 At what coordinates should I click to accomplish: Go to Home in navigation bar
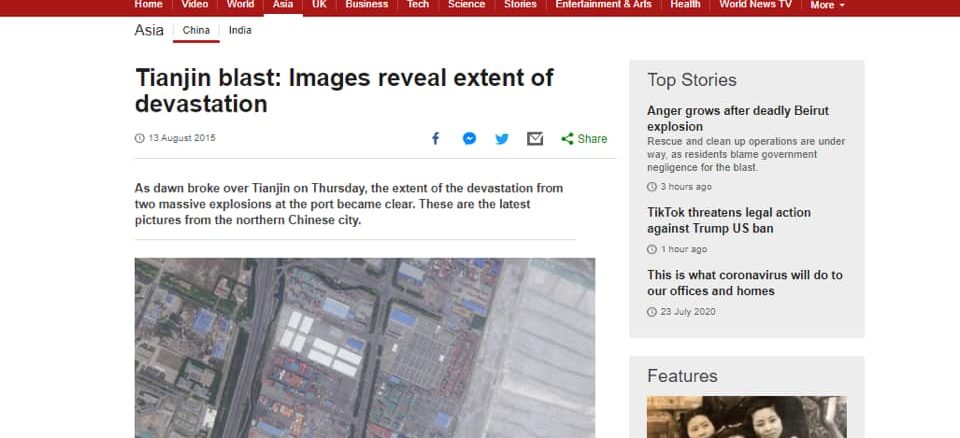tap(148, 4)
